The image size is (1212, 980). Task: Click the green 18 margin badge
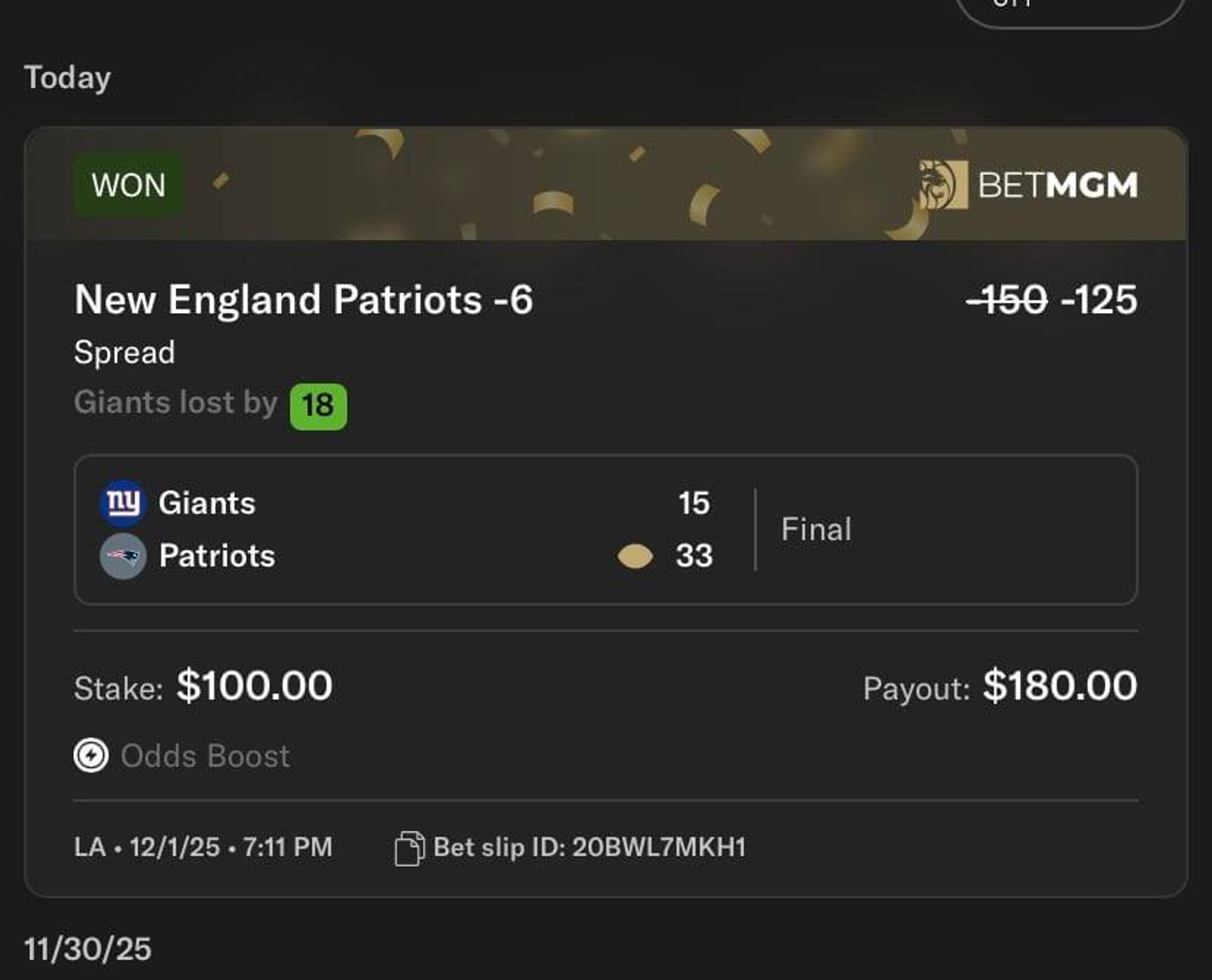coord(318,406)
